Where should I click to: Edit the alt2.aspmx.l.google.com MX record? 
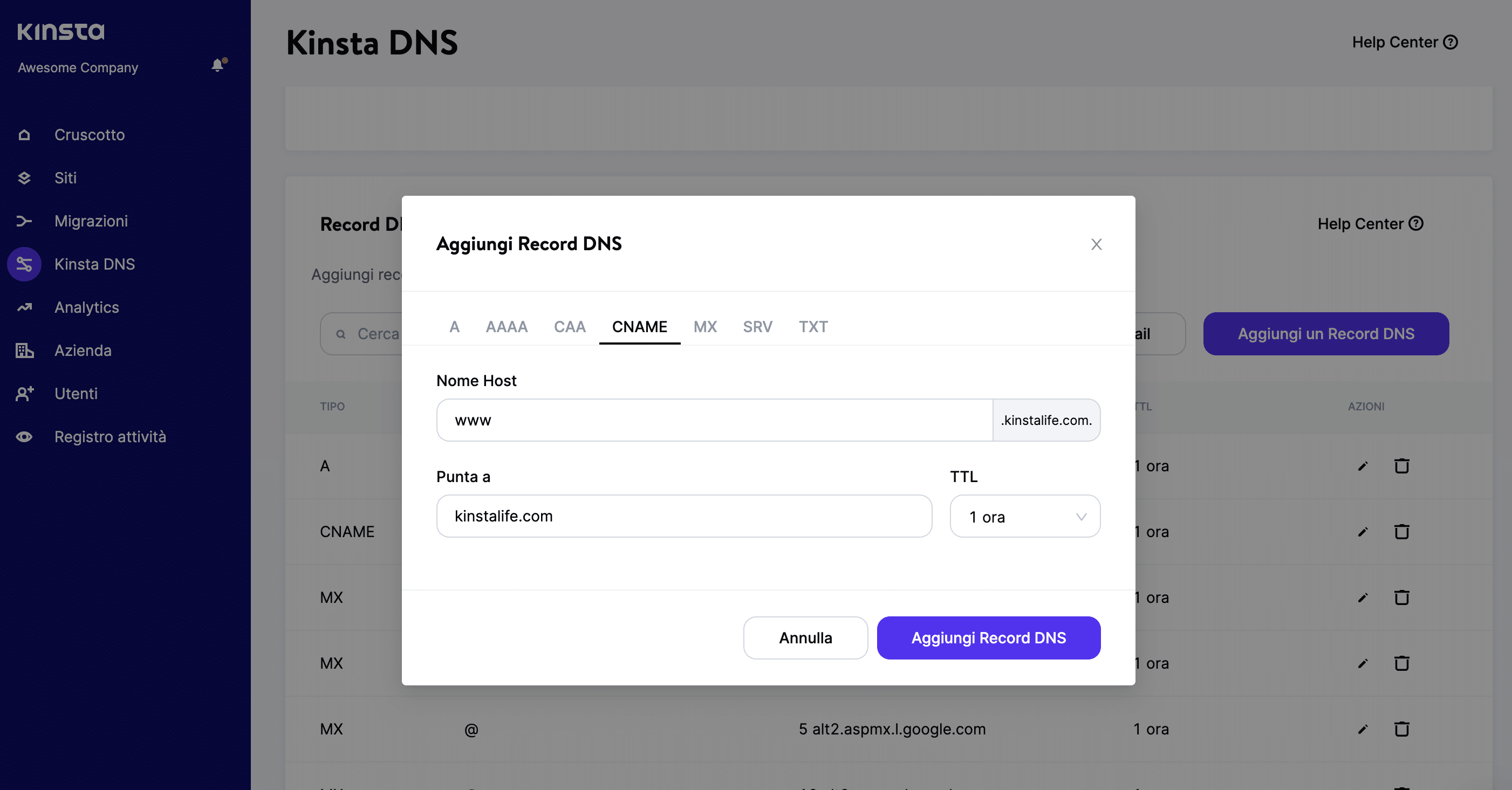pos(1363,729)
